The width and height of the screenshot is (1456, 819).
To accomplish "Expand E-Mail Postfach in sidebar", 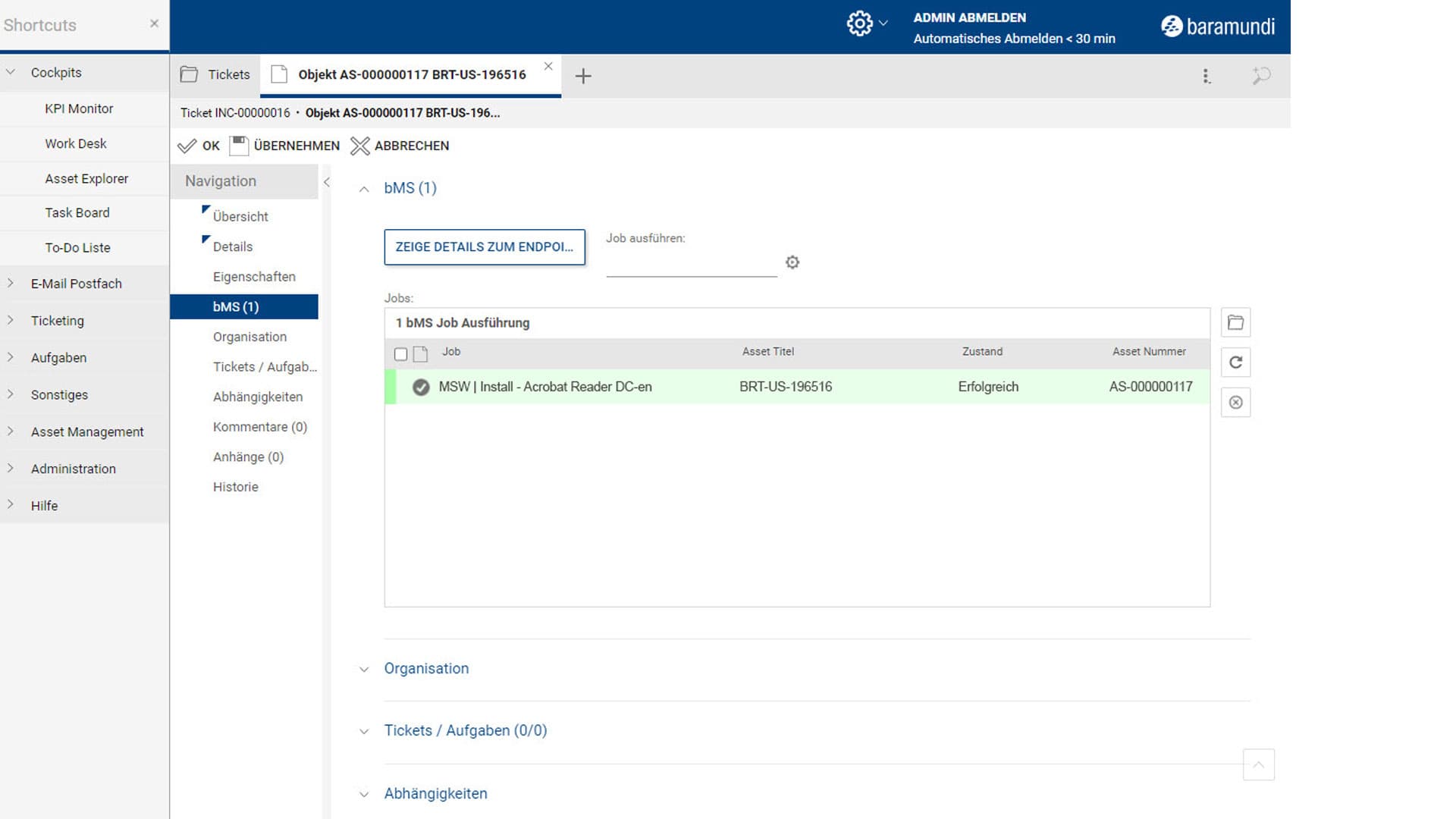I will (x=11, y=283).
